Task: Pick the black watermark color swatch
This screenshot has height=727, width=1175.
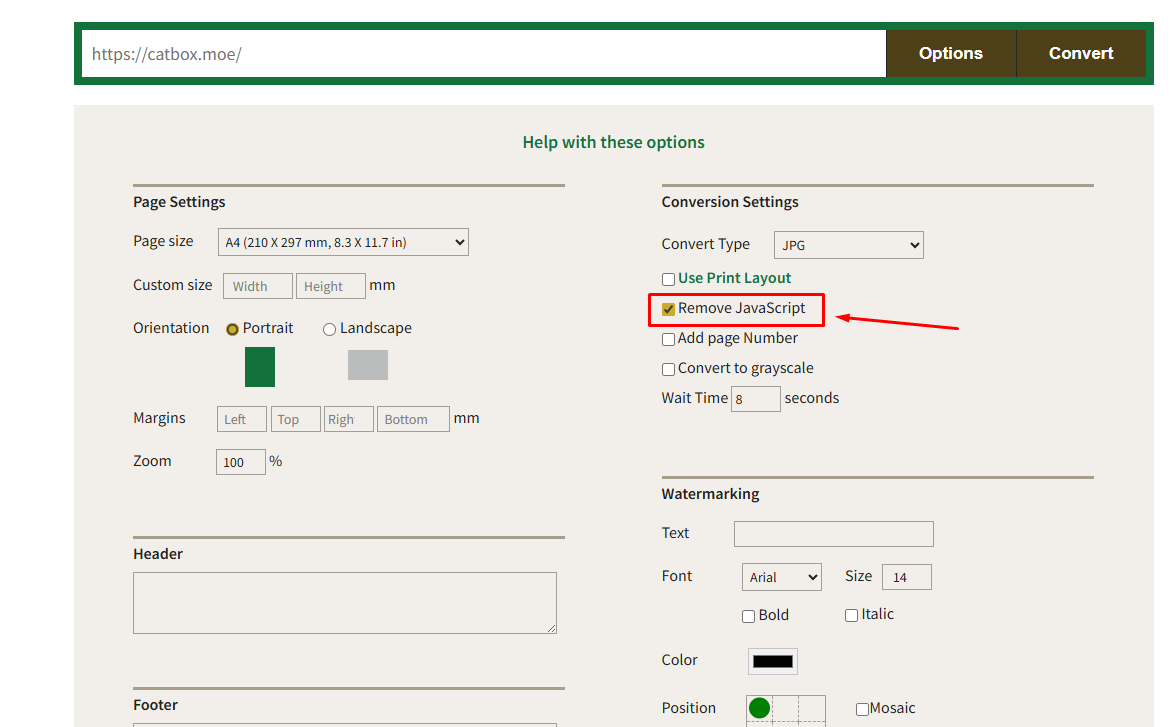Action: pyautogui.click(x=772, y=661)
